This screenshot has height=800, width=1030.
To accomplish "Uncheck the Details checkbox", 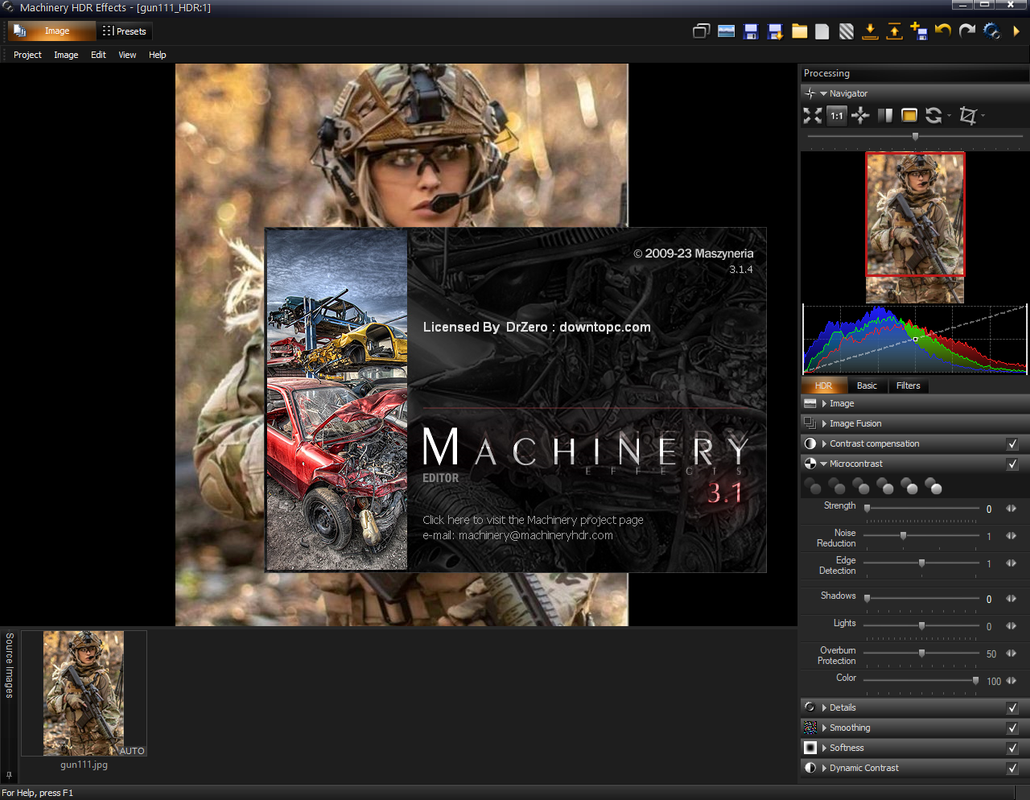I will [x=1012, y=708].
